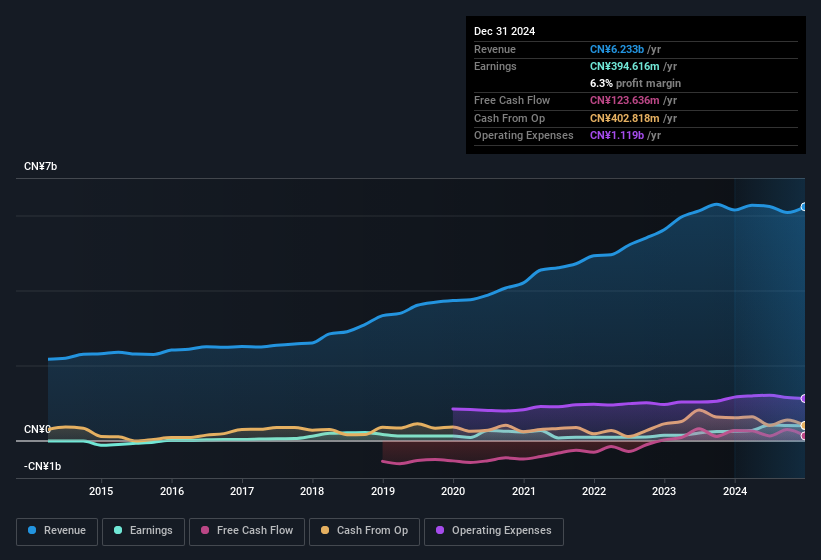The height and width of the screenshot is (560, 821).
Task: Click the CN¥123.636m free cash flow value
Action: 625,100
